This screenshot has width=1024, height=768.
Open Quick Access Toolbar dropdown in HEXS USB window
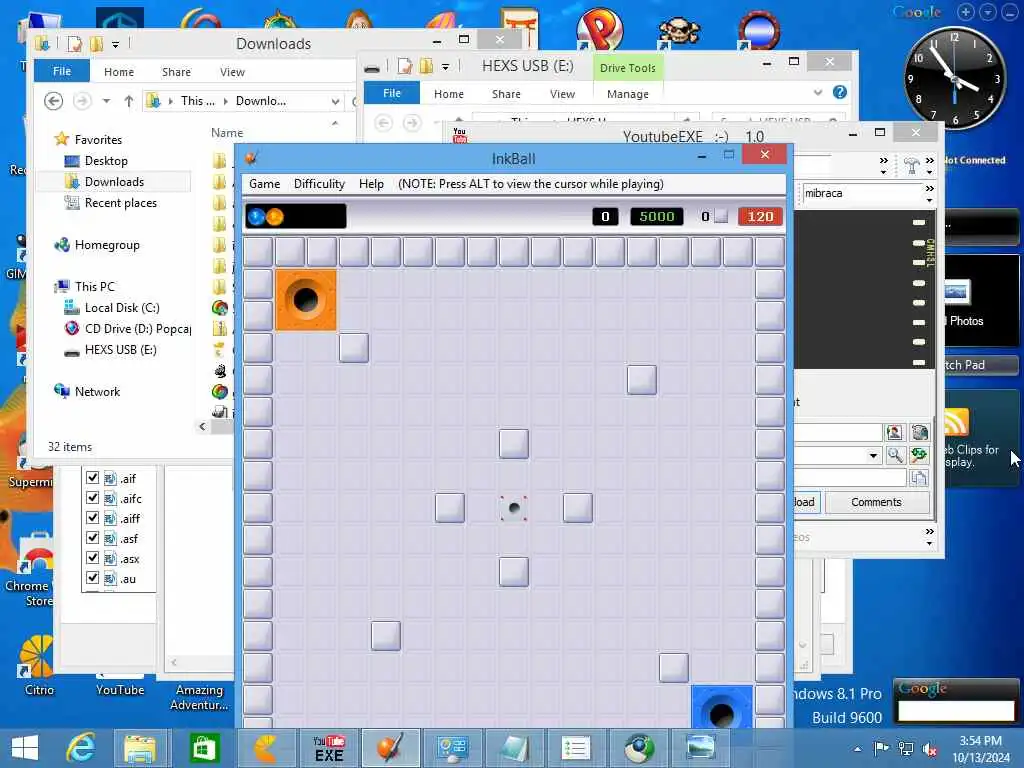click(445, 67)
